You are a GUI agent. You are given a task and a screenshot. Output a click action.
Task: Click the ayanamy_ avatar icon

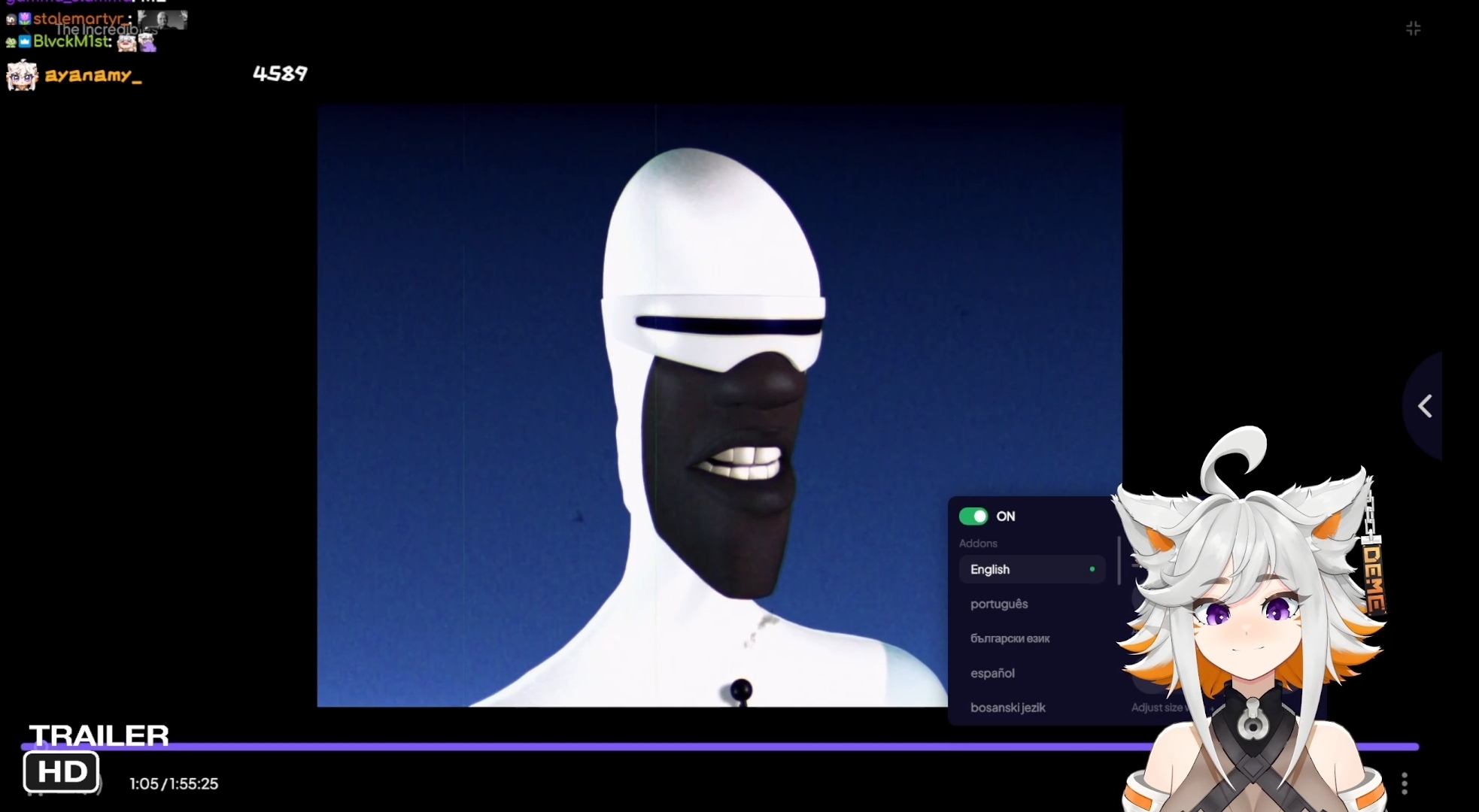click(22, 75)
